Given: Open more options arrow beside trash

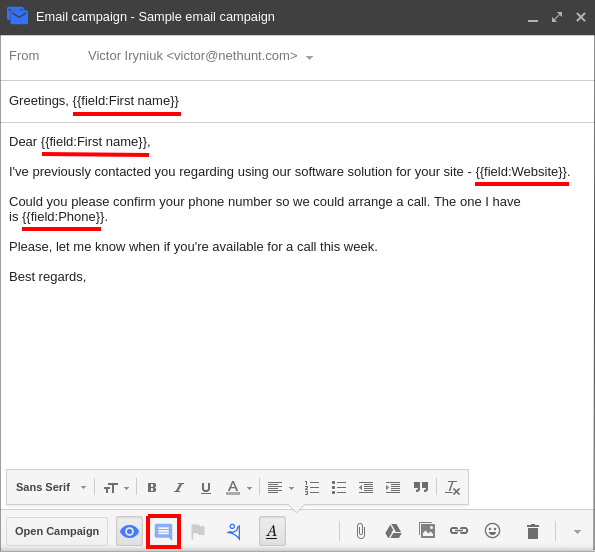Looking at the screenshot, I should [577, 532].
